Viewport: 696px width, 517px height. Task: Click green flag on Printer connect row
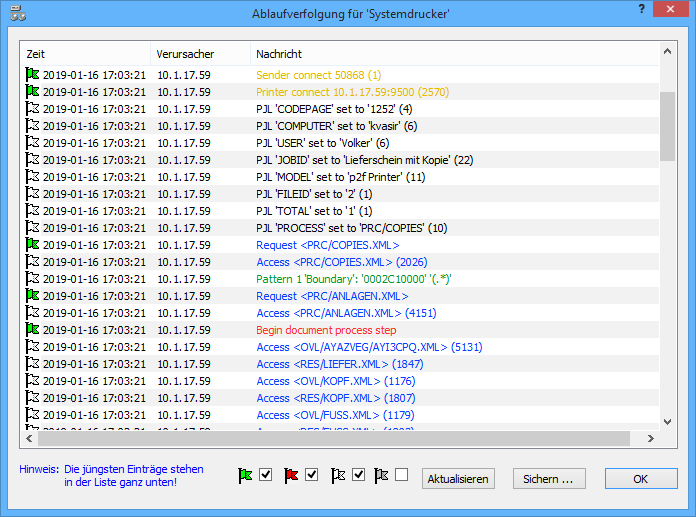[33, 92]
